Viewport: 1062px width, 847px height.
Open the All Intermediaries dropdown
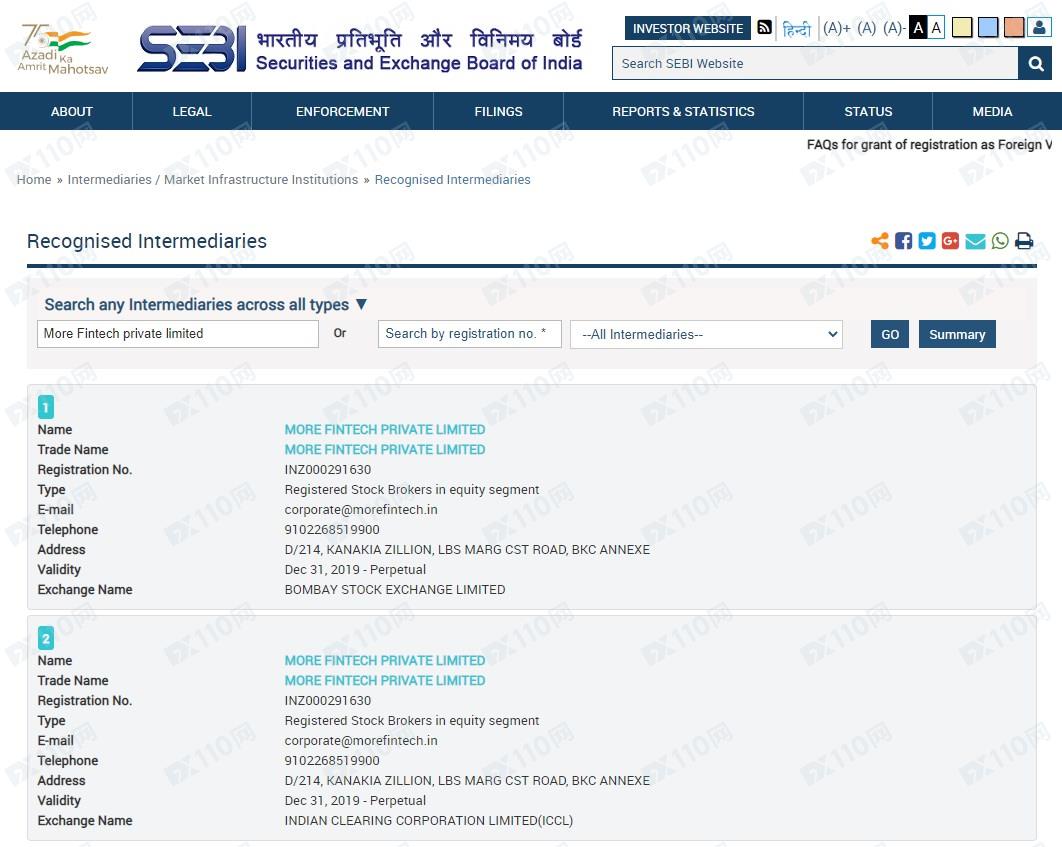click(706, 334)
